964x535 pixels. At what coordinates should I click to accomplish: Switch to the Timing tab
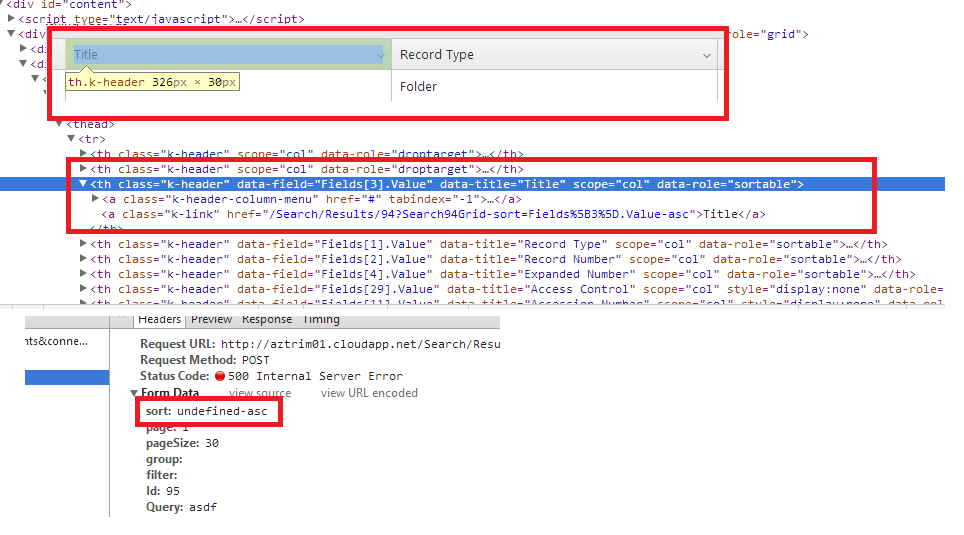321,320
